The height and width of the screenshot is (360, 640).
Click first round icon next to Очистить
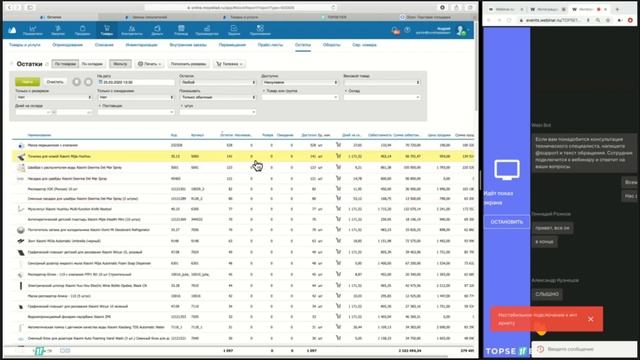76,82
